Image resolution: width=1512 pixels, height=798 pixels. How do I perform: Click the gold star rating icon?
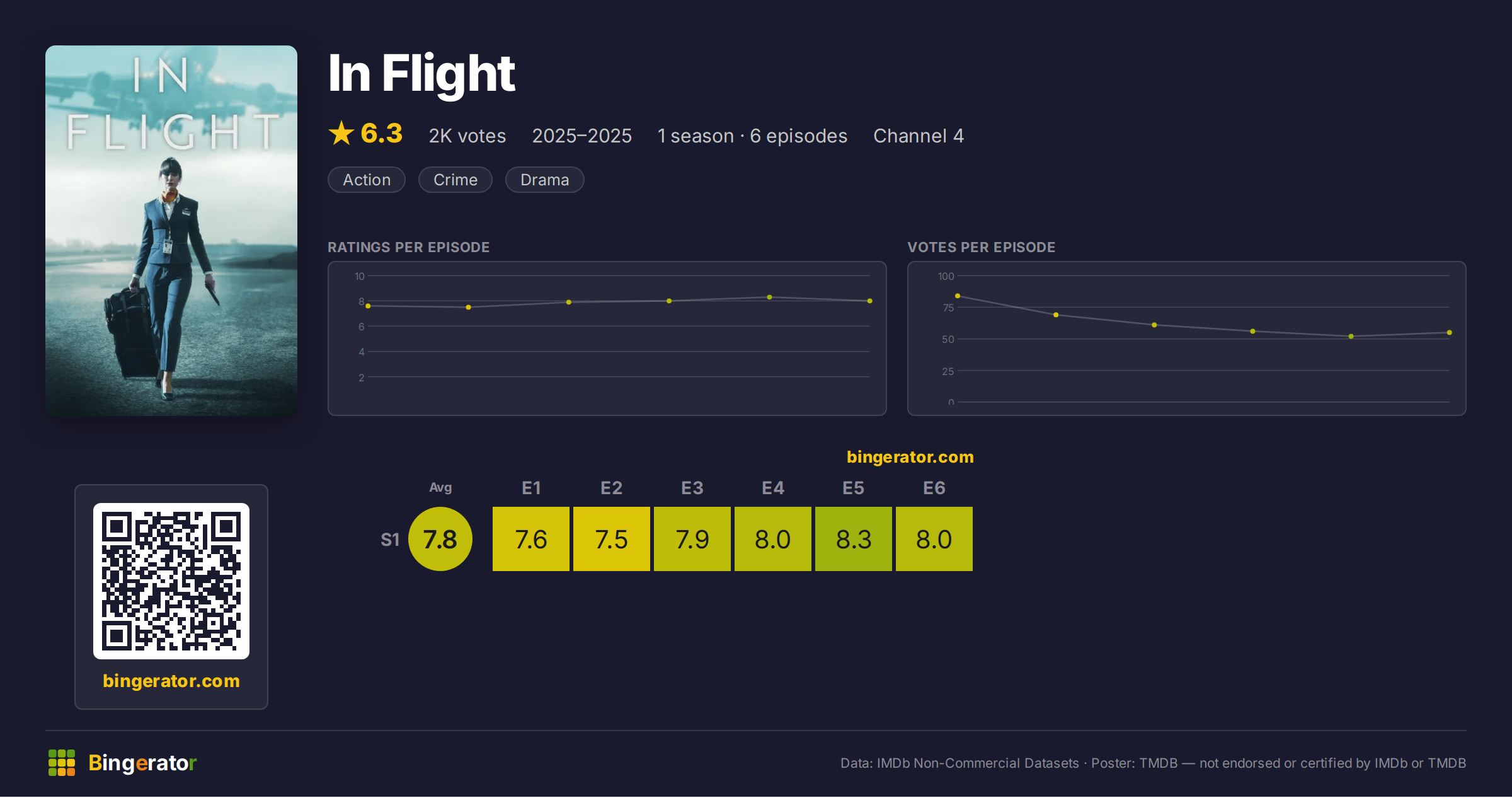pyautogui.click(x=341, y=133)
